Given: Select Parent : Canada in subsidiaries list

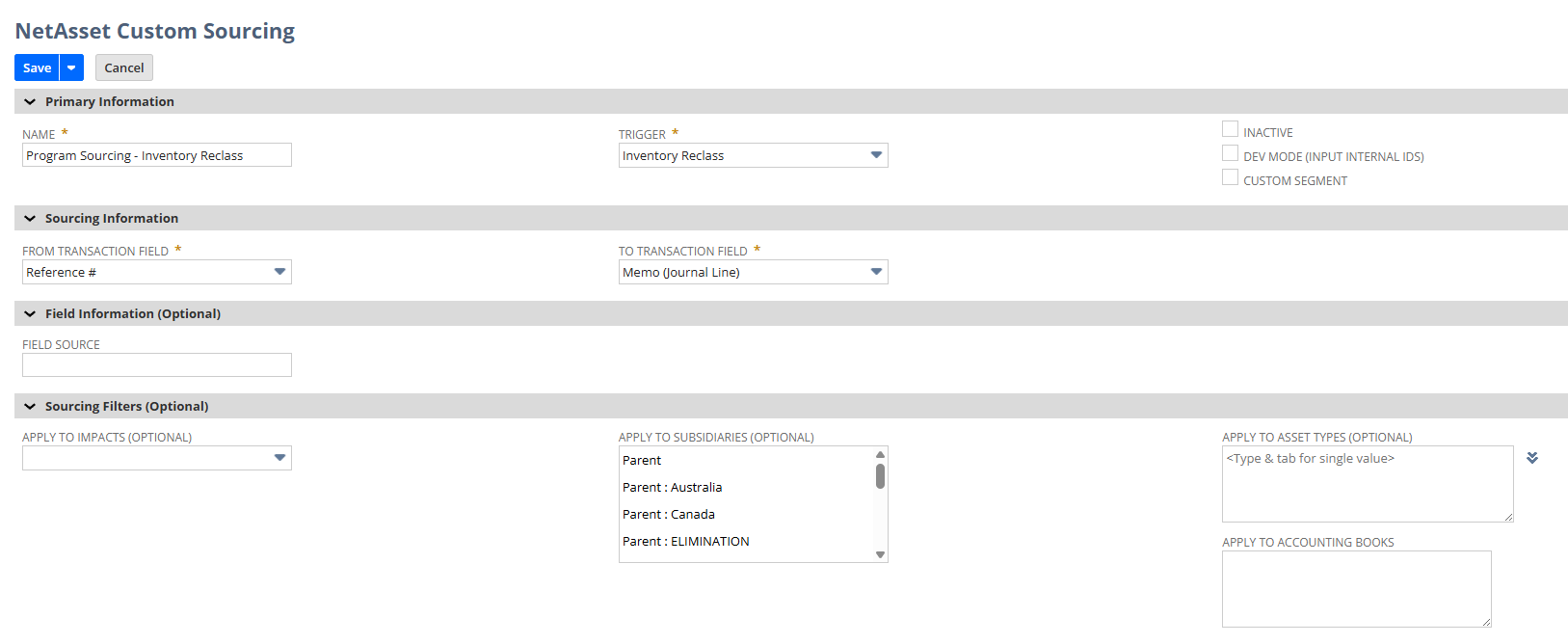Looking at the screenshot, I should [x=668, y=515].
